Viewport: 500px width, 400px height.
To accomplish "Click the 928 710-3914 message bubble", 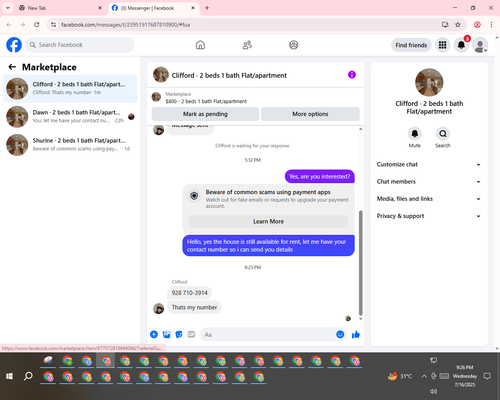I will 189,293.
